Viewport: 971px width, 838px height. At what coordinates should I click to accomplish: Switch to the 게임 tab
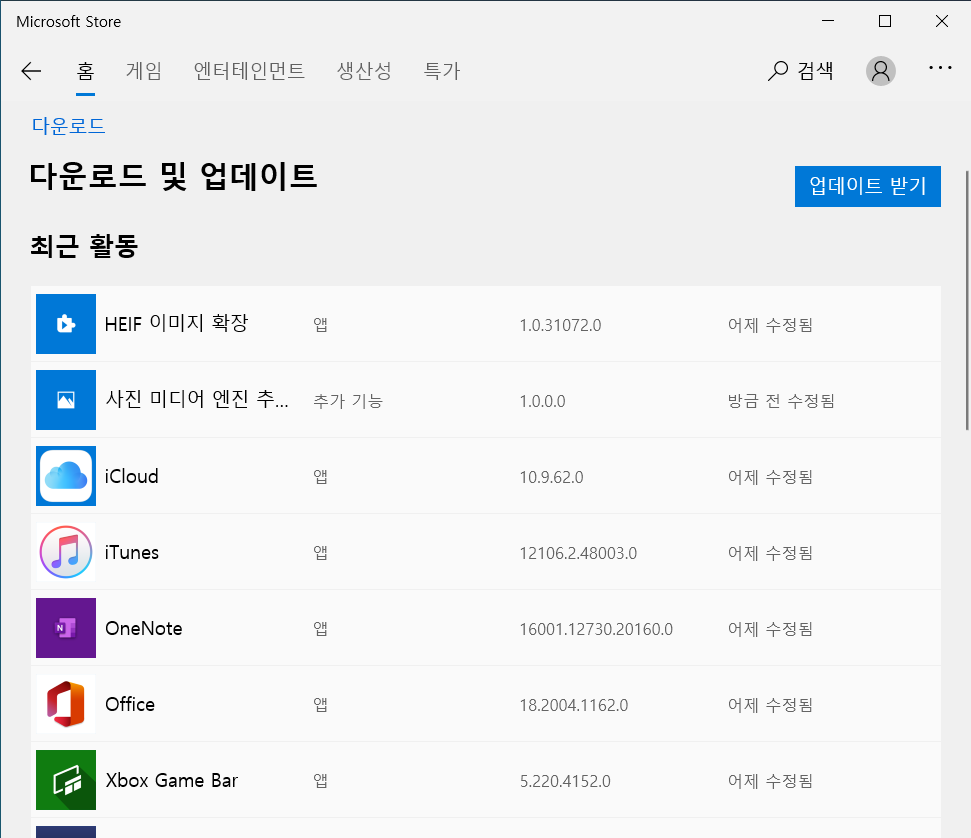[144, 71]
